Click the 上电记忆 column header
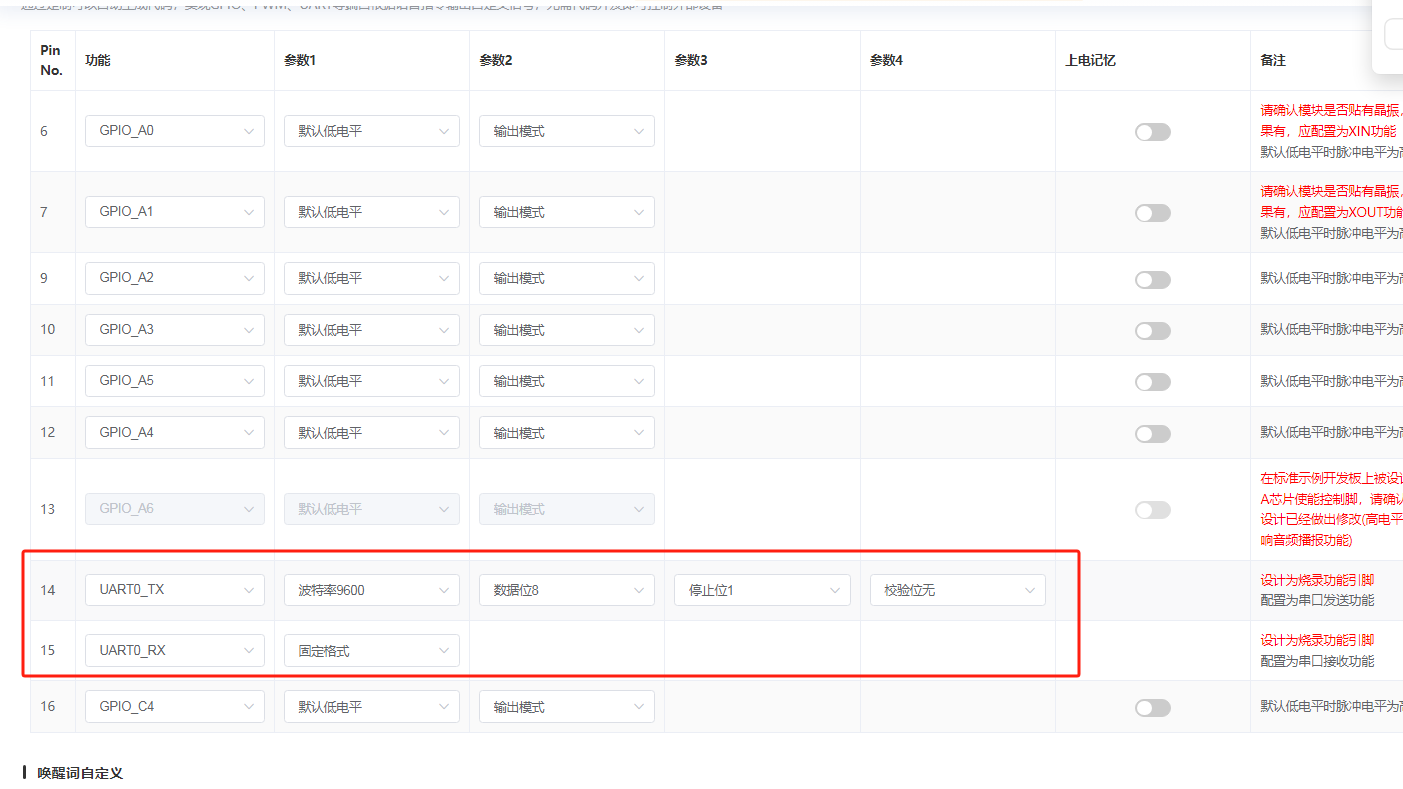Screen dimensions: 1403x789 1090,60
